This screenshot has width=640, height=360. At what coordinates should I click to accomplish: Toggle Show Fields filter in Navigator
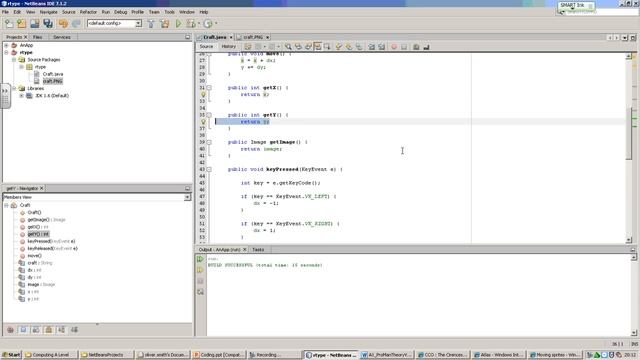pos(23,330)
